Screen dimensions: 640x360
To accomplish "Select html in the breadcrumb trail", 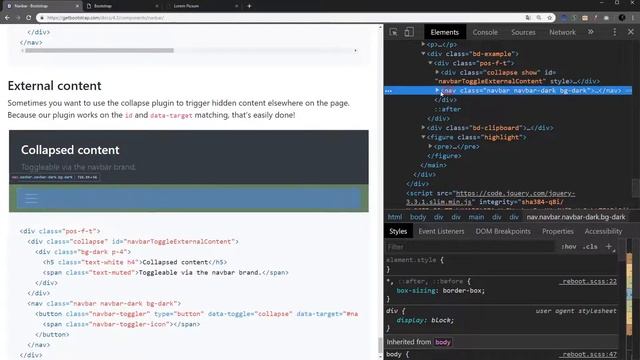I will pos(395,217).
